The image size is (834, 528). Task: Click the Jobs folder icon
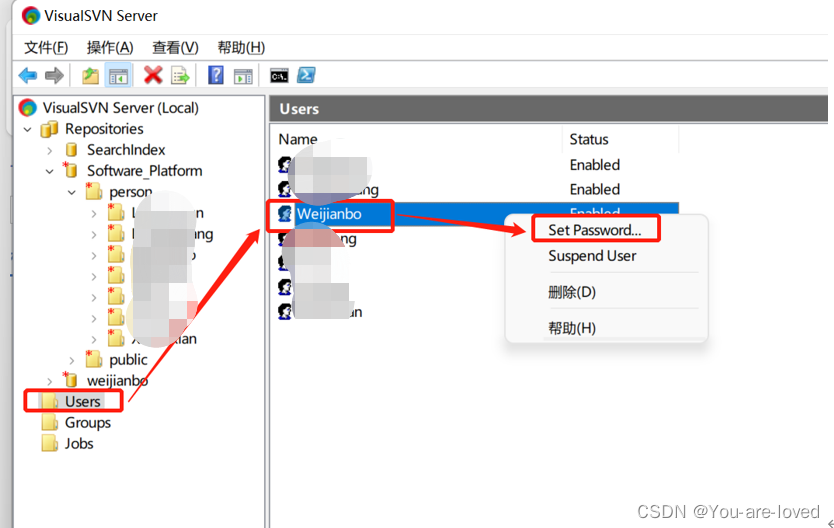pos(50,443)
